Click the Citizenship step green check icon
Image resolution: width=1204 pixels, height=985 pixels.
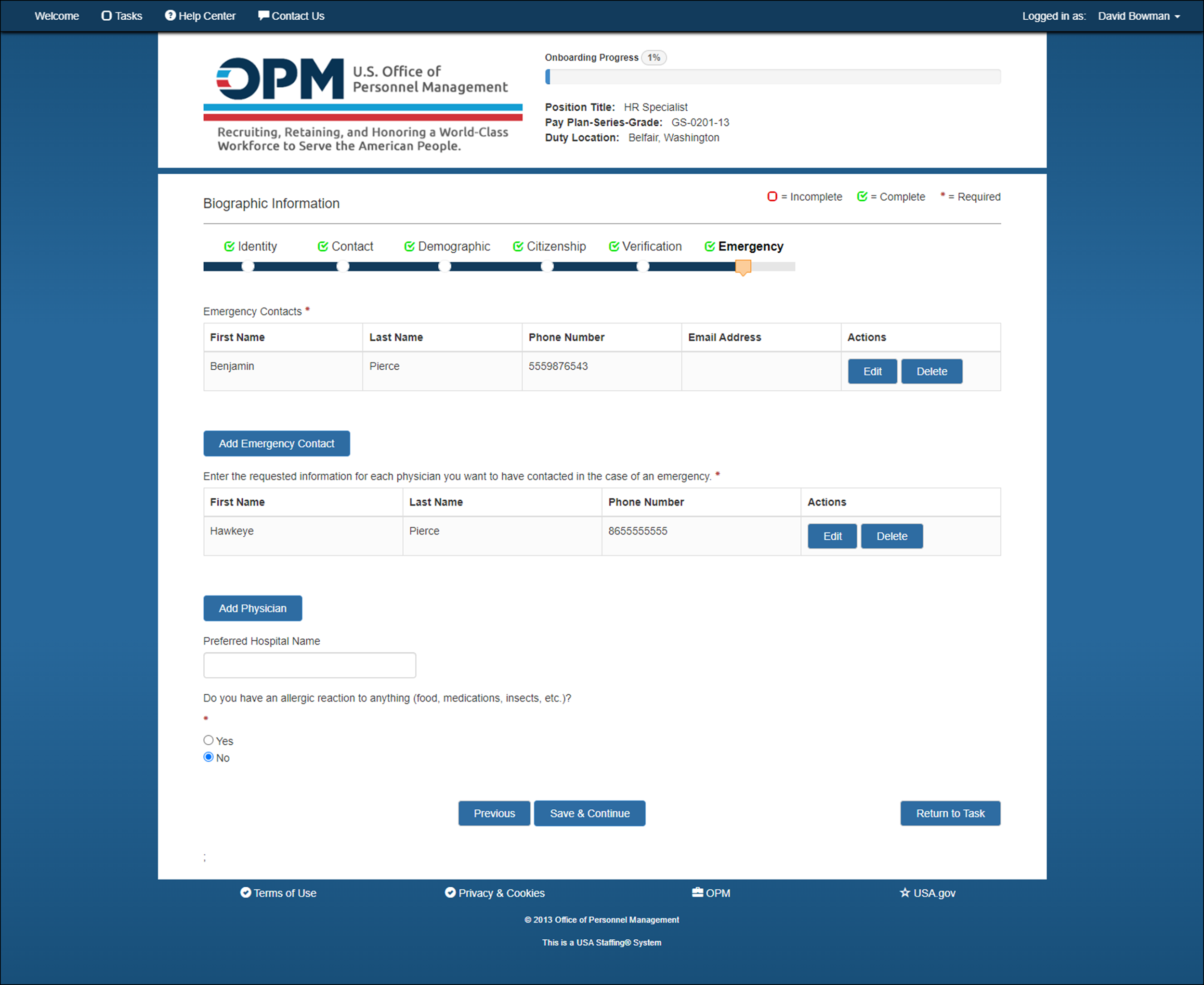(518, 246)
